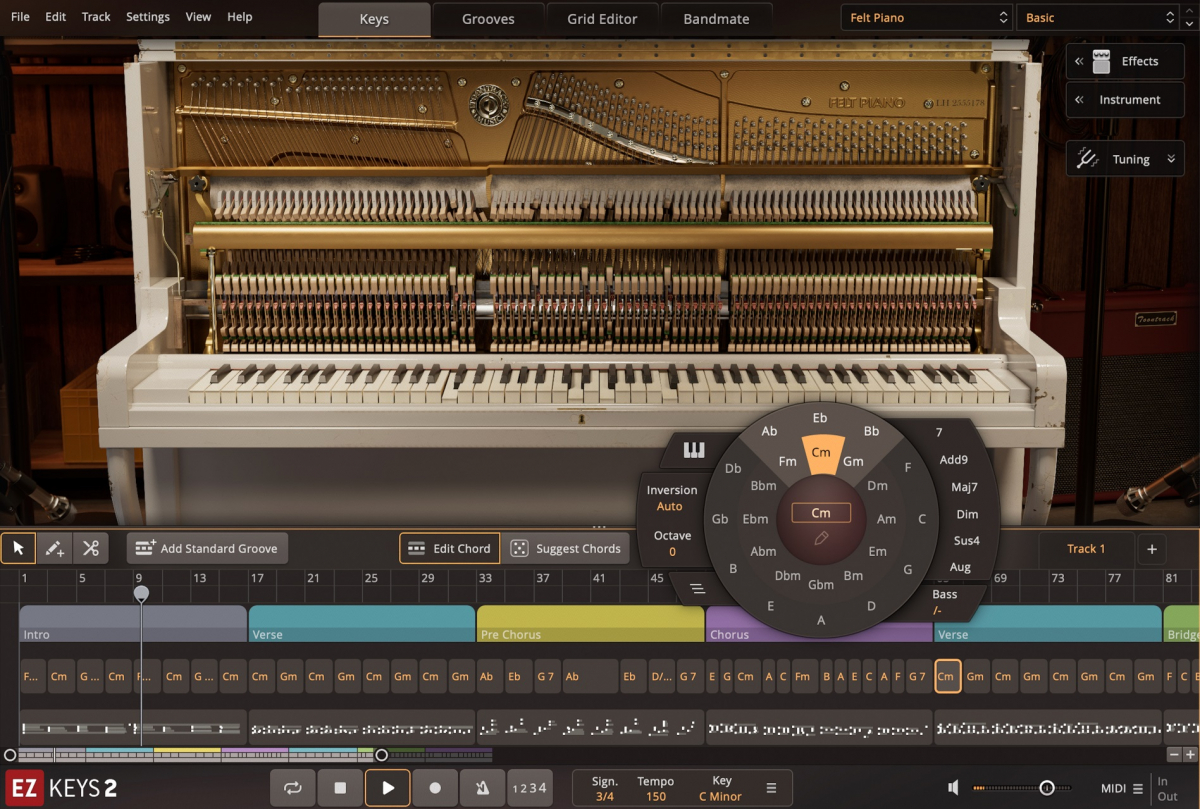Adjust the master volume slider
The image size is (1200, 809).
coord(1046,788)
